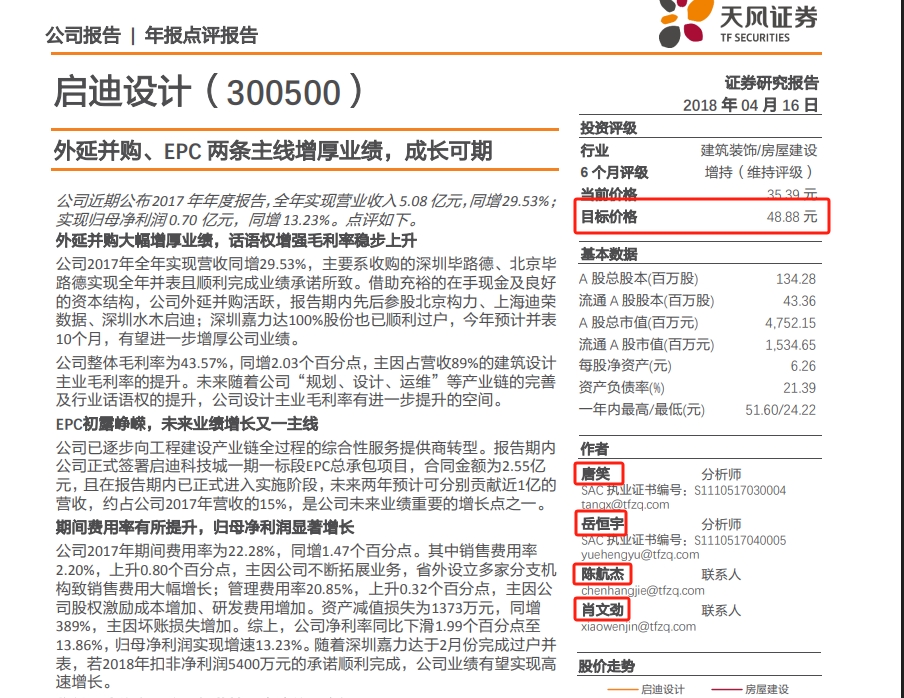The height and width of the screenshot is (698, 904).
Task: Click the 流通 A 股市值 value 1,534.65
Action: [790, 345]
